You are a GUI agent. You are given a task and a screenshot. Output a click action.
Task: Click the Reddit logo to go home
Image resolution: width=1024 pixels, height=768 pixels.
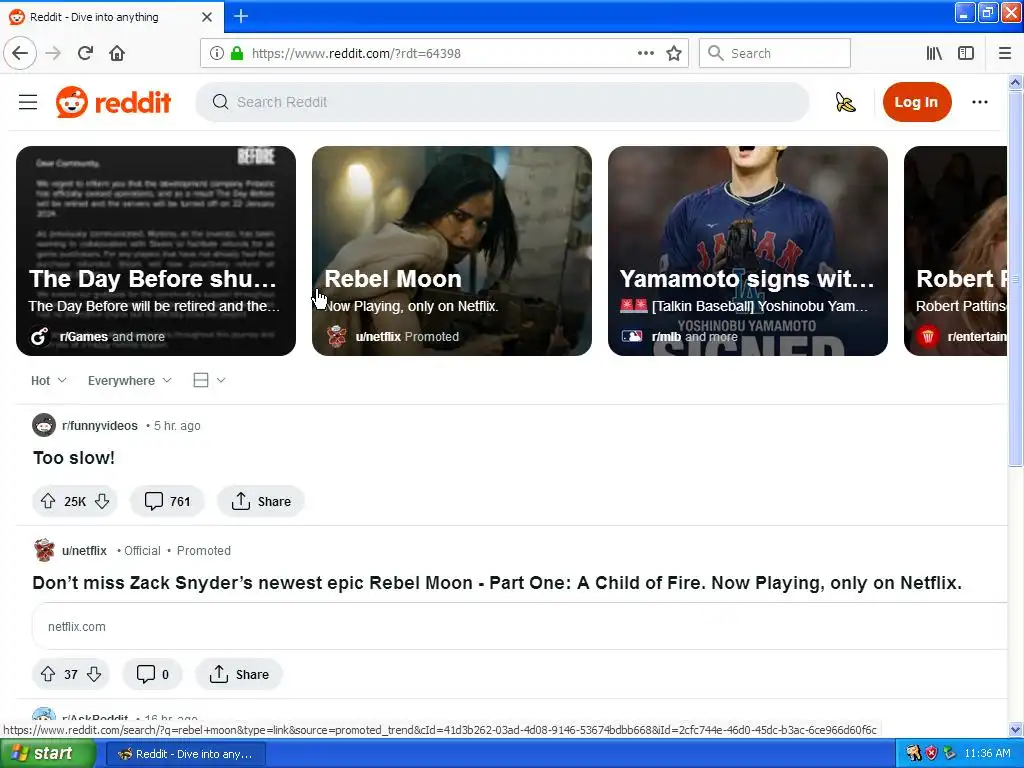pos(114,102)
